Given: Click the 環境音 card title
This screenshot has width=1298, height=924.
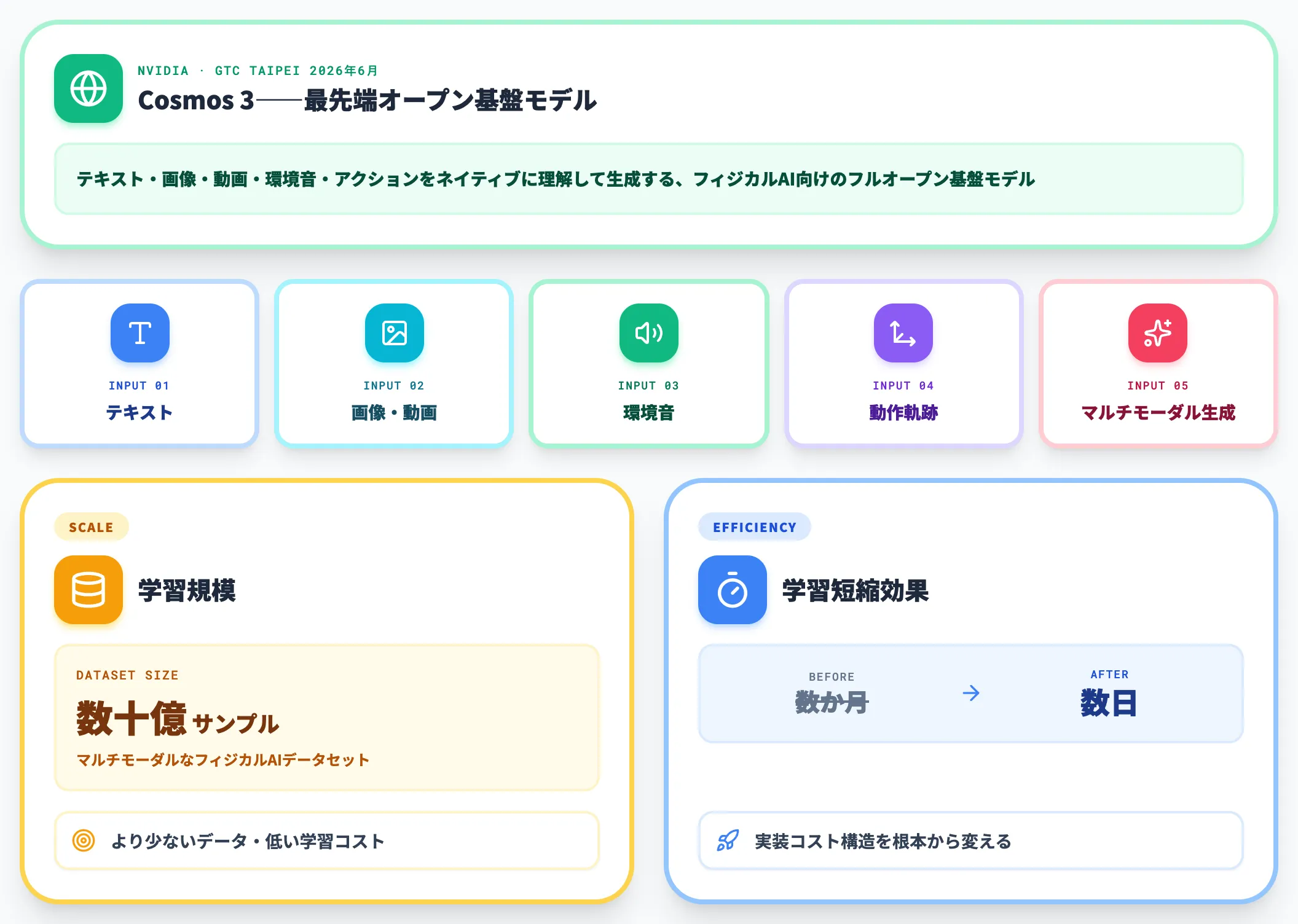Looking at the screenshot, I should (x=649, y=412).
